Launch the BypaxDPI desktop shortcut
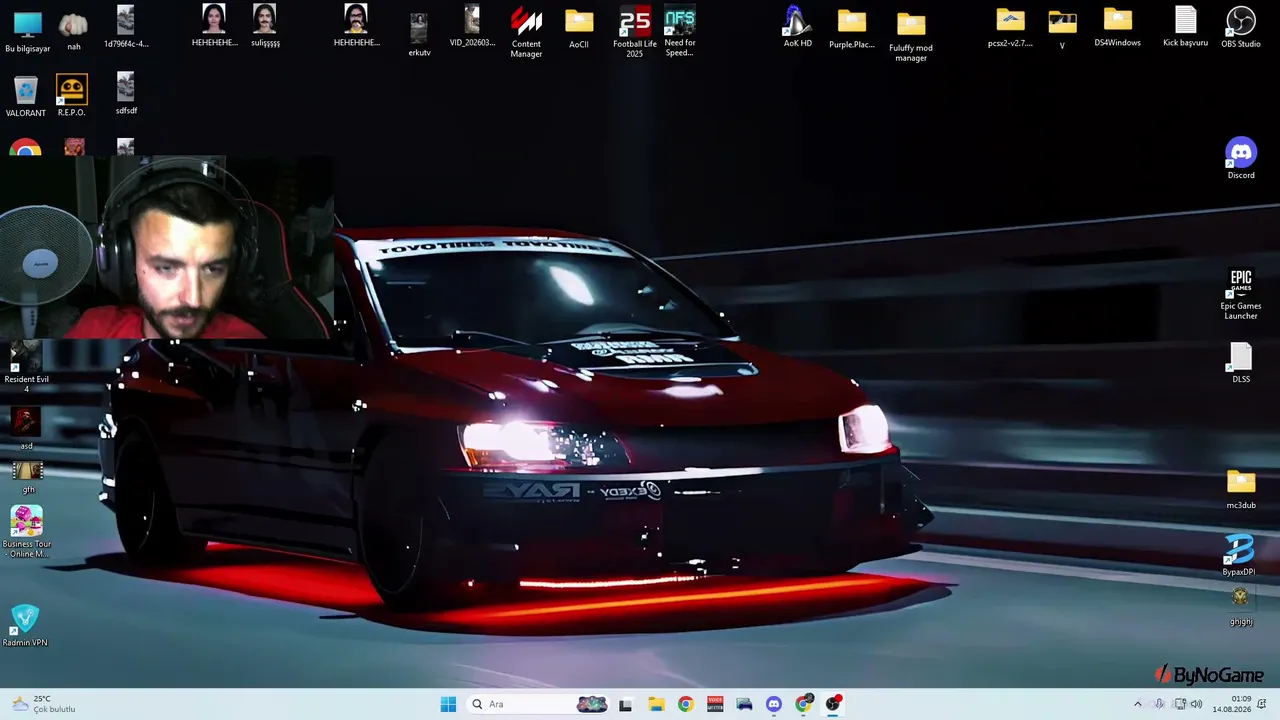This screenshot has height=720, width=1280. 1239,555
